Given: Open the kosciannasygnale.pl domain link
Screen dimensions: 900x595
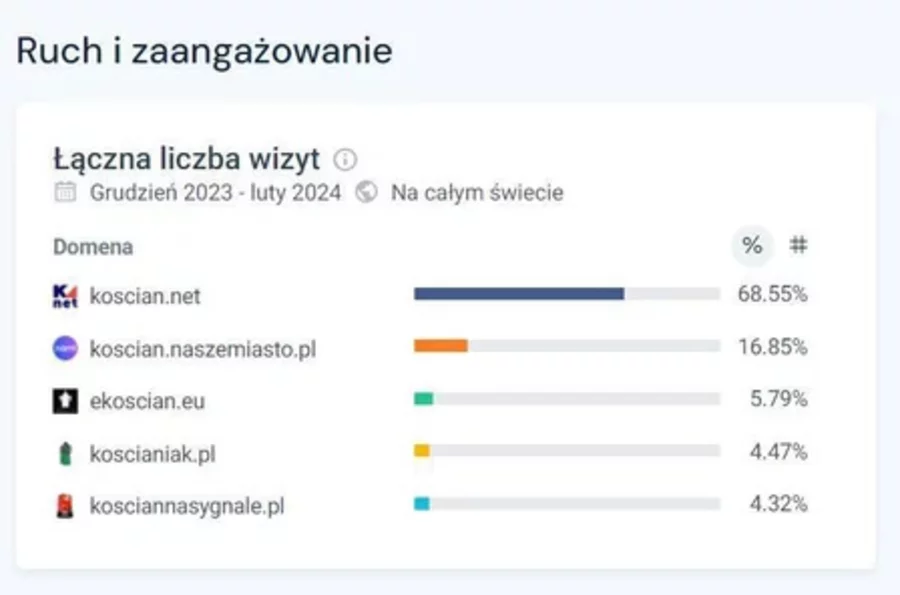Looking at the screenshot, I should point(187,506).
